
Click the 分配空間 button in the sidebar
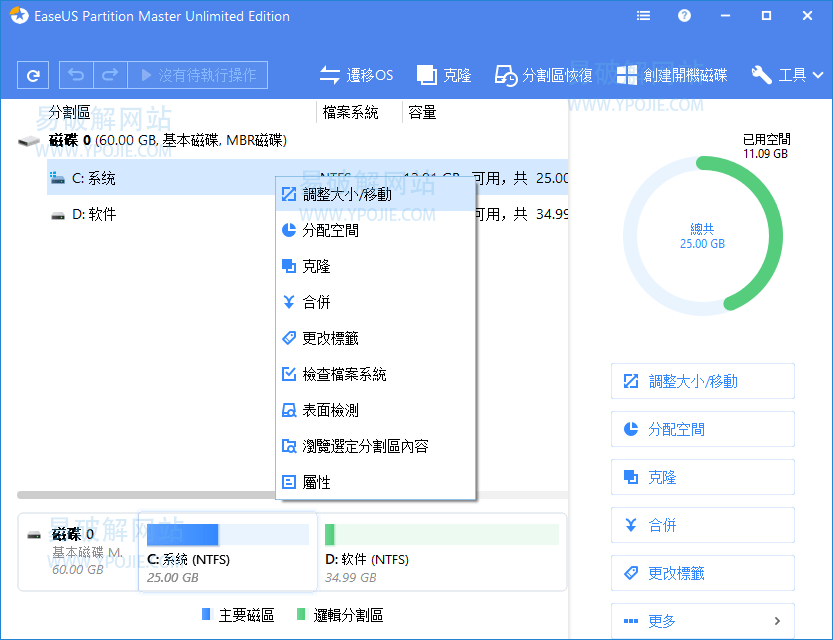tap(702, 429)
